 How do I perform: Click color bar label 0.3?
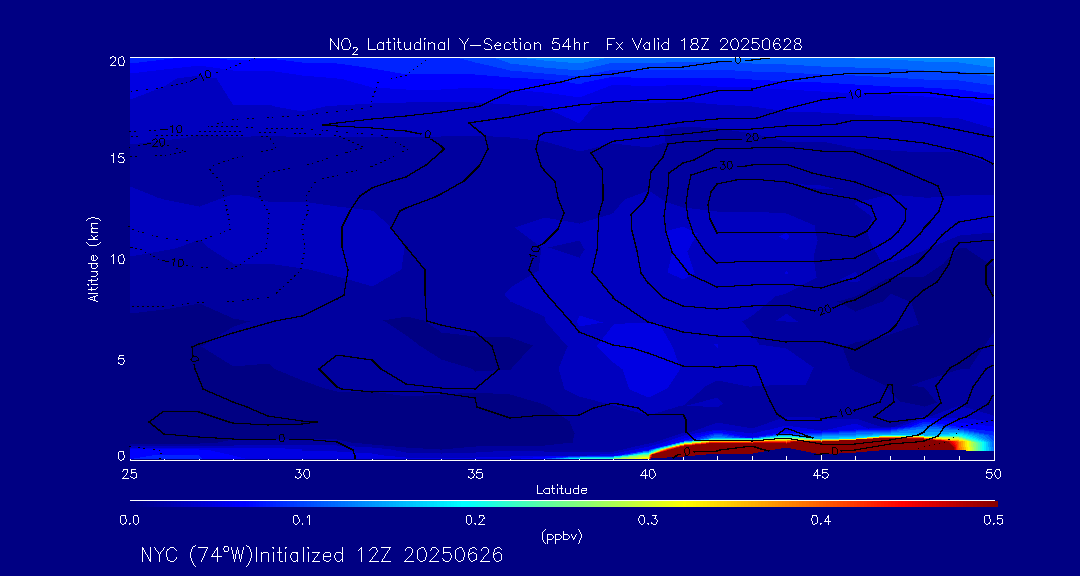point(649,521)
